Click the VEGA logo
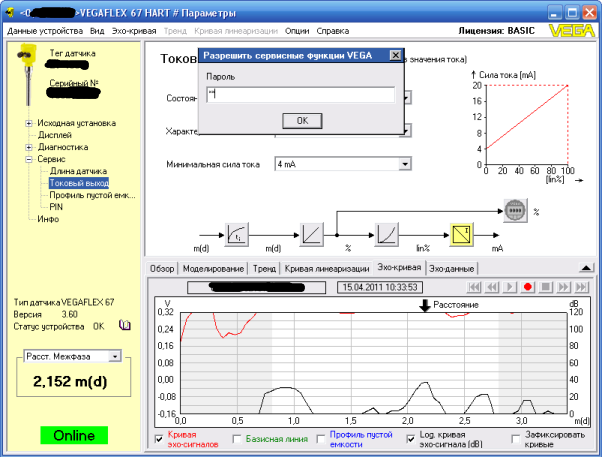This screenshot has height=457, width=602. point(571,31)
